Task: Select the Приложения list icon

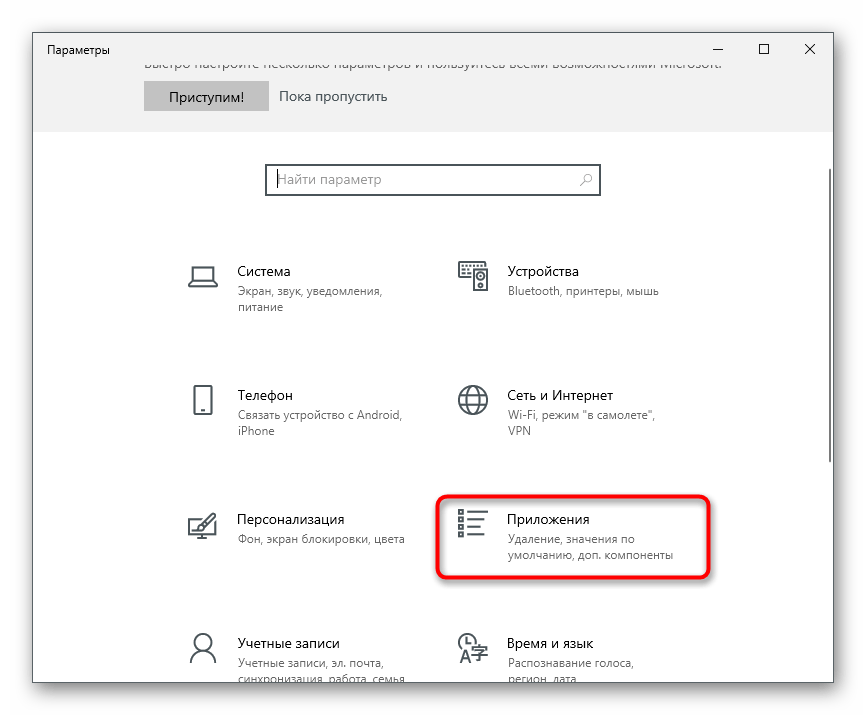Action: (472, 524)
